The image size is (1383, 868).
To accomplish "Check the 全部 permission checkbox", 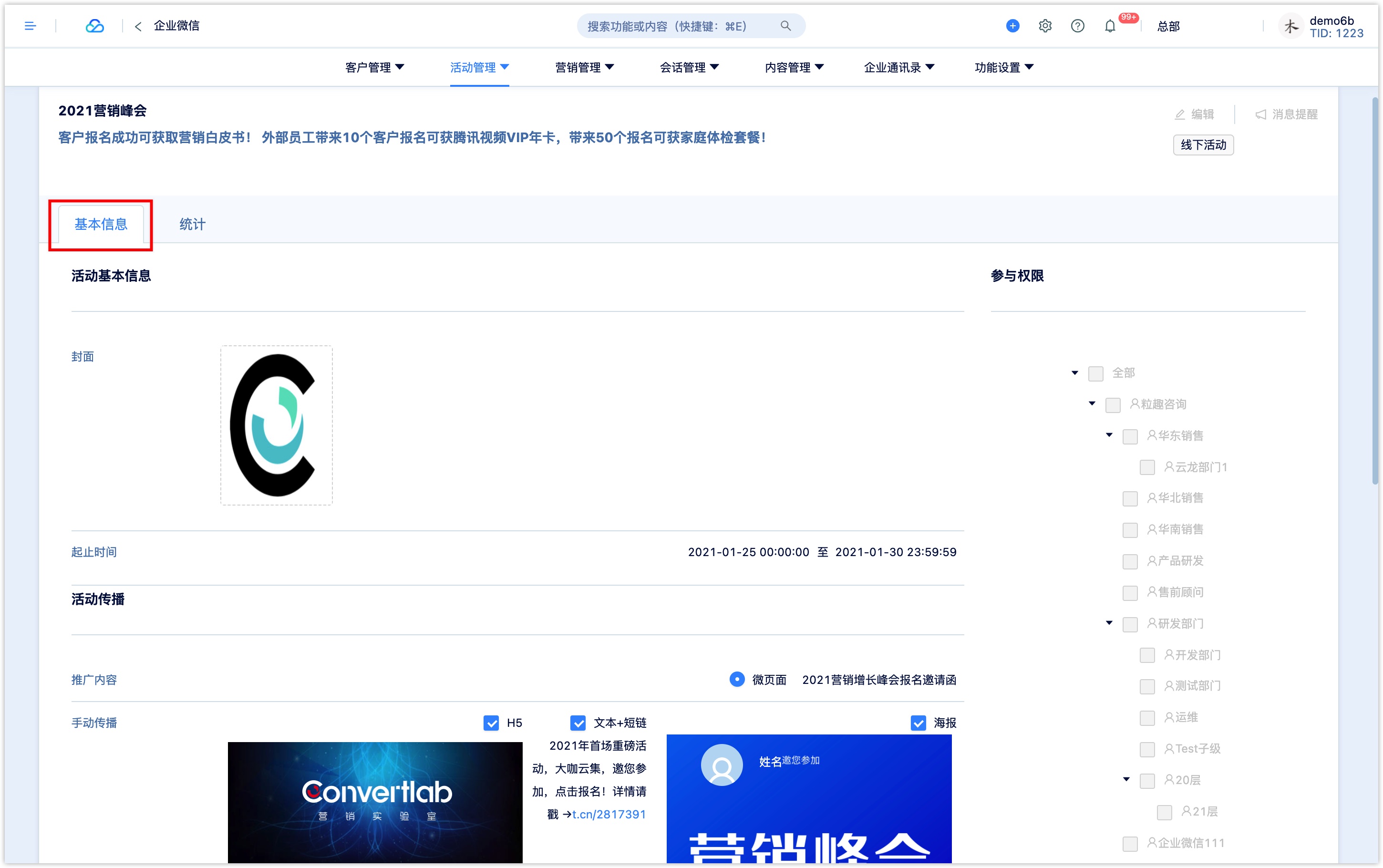I will pos(1095,374).
